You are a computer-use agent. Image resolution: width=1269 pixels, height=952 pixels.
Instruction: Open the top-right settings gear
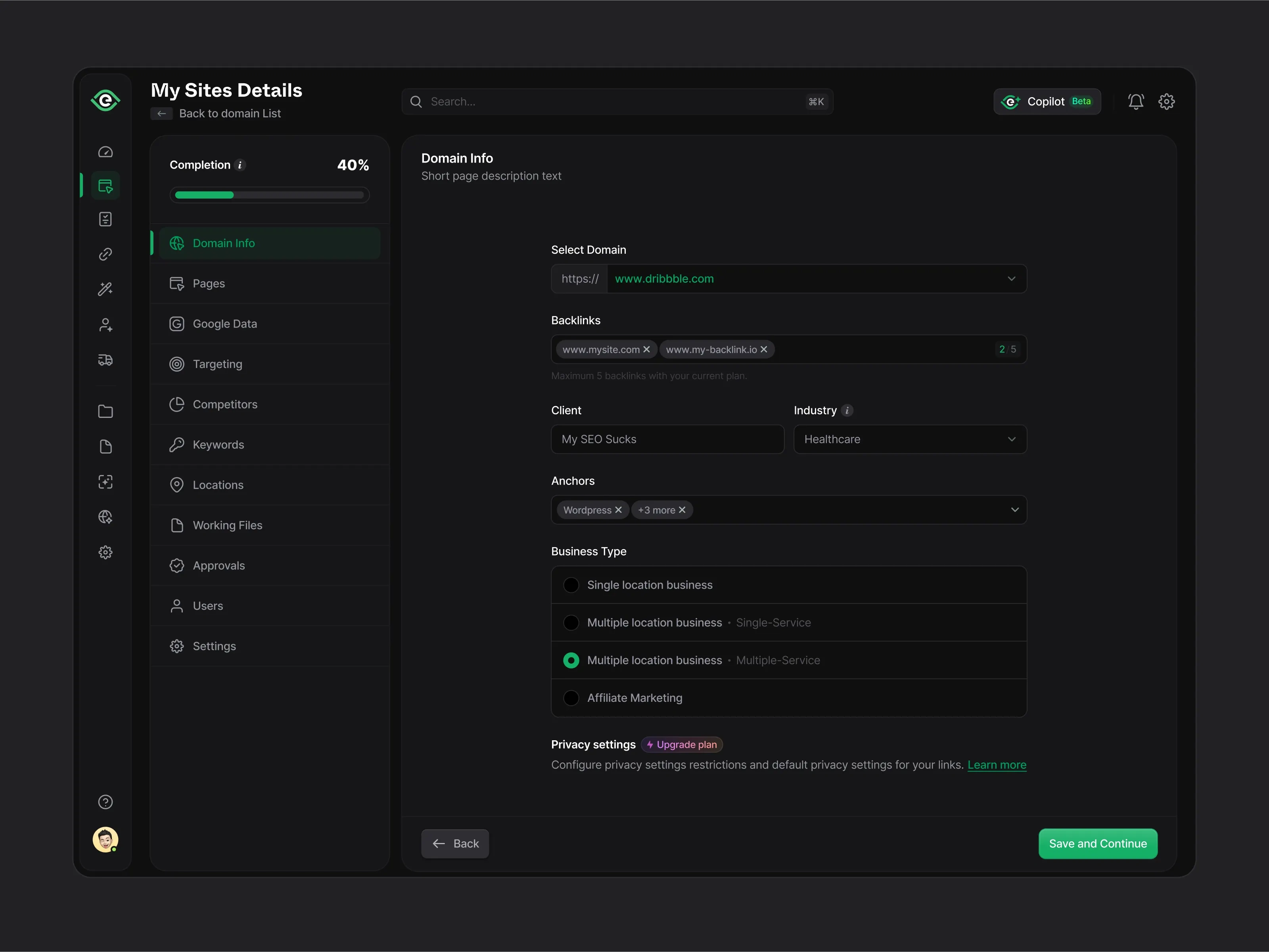point(1166,102)
